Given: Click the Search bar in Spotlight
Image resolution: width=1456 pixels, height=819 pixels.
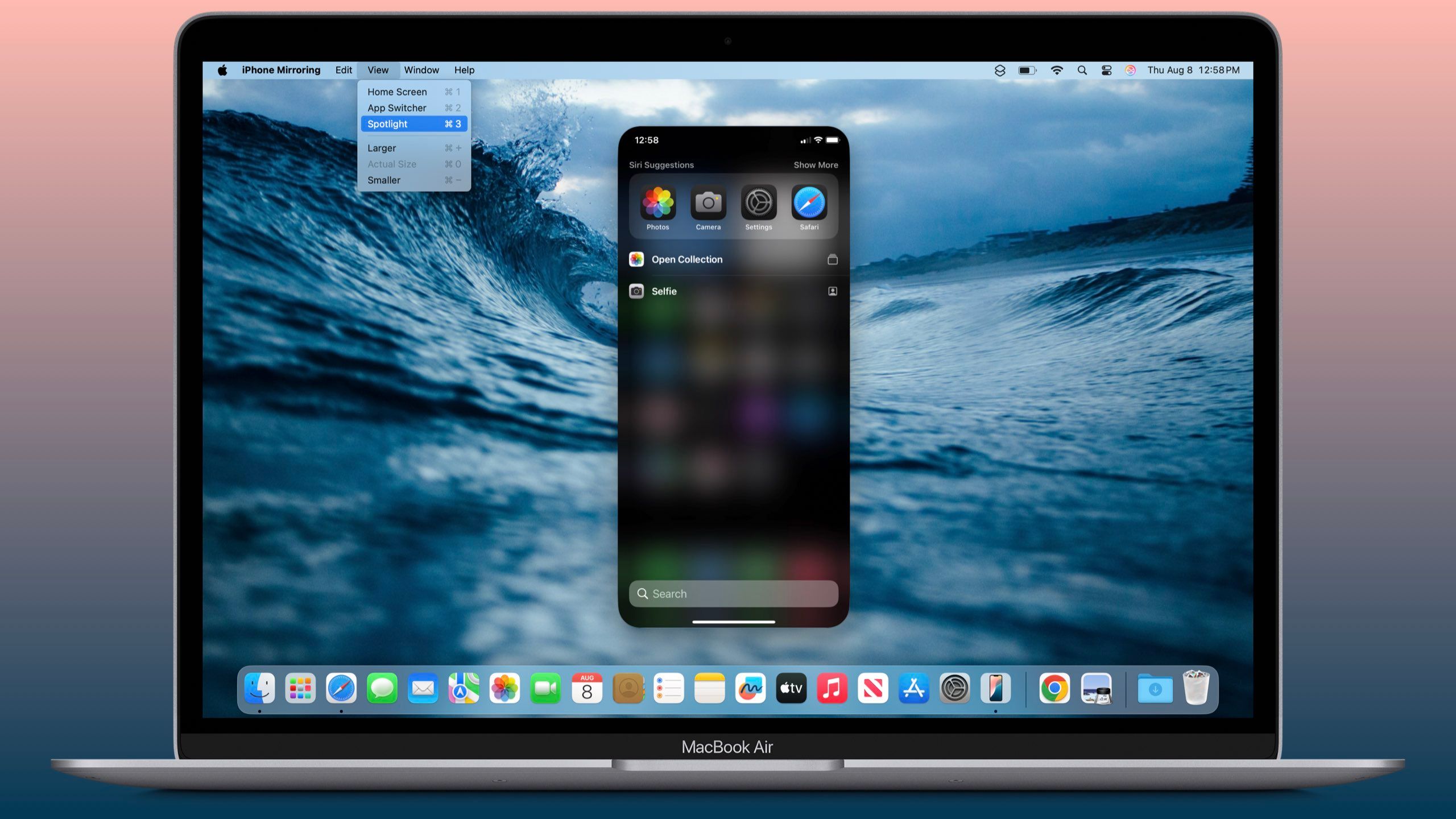Looking at the screenshot, I should (x=734, y=593).
